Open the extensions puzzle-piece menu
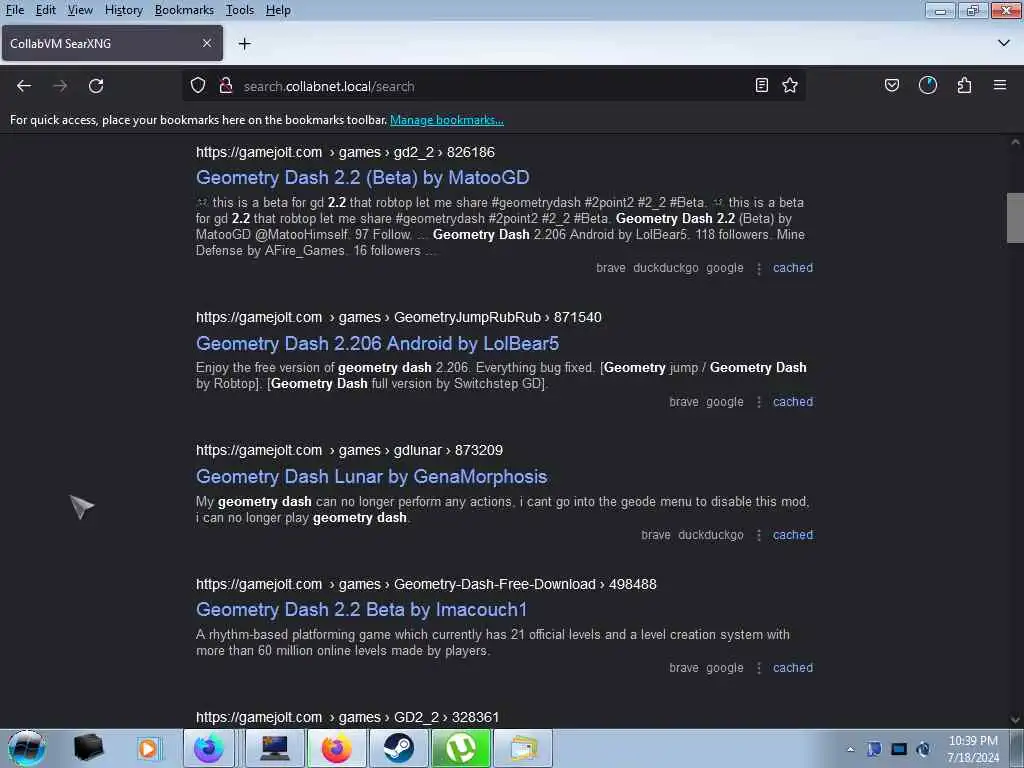The width and height of the screenshot is (1024, 768). [x=964, y=86]
